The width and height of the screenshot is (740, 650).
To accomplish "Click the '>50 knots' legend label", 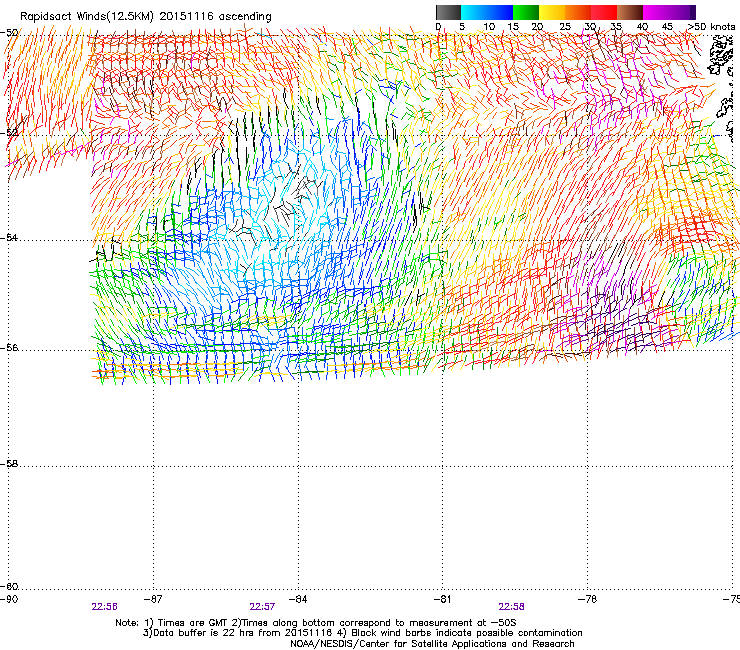I will (x=711, y=26).
